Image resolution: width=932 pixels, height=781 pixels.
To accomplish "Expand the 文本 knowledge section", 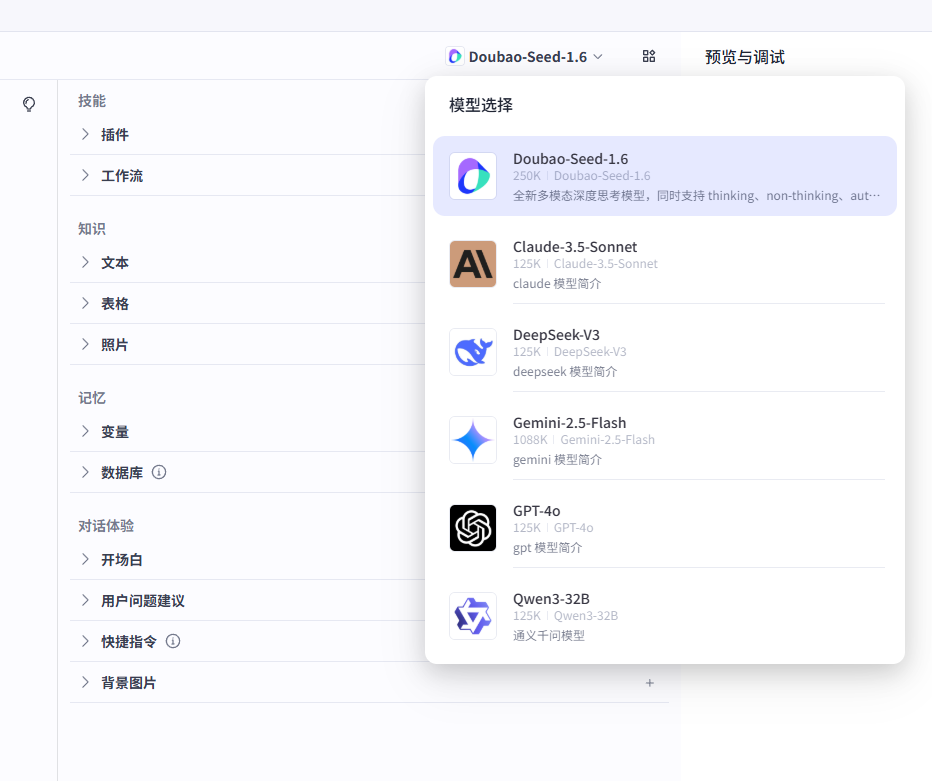I will pyautogui.click(x=85, y=262).
